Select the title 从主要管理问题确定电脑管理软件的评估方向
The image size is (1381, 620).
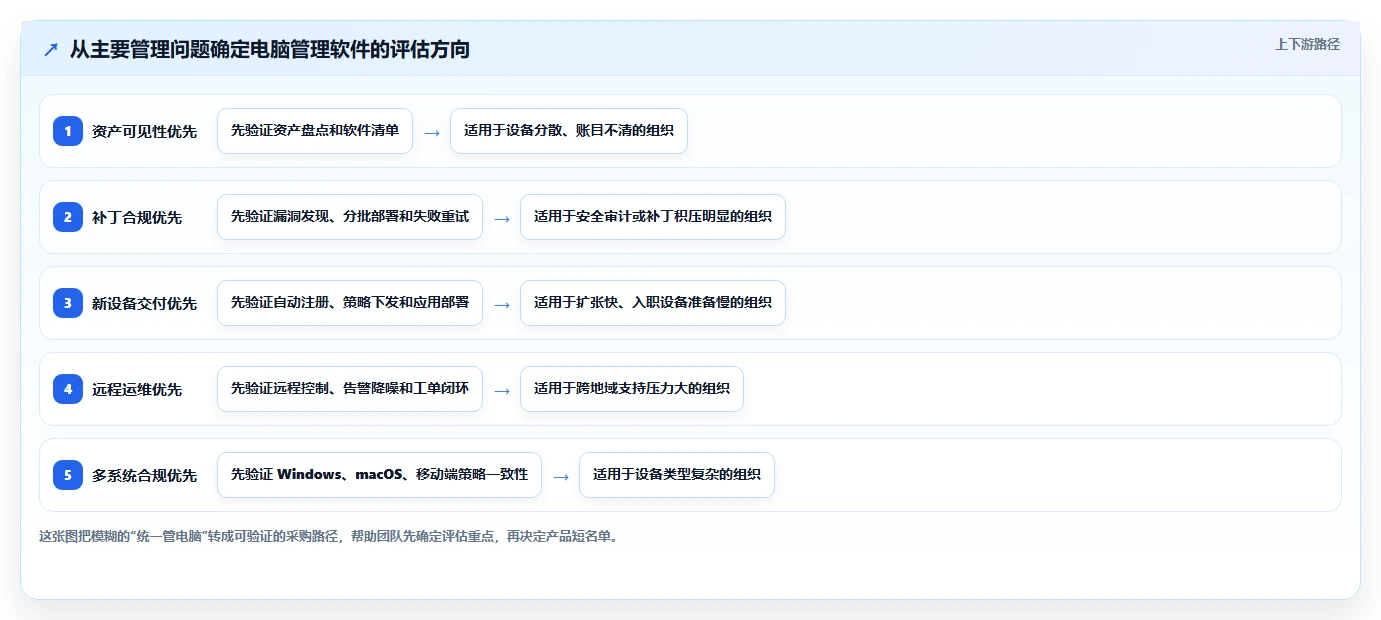[x=270, y=49]
